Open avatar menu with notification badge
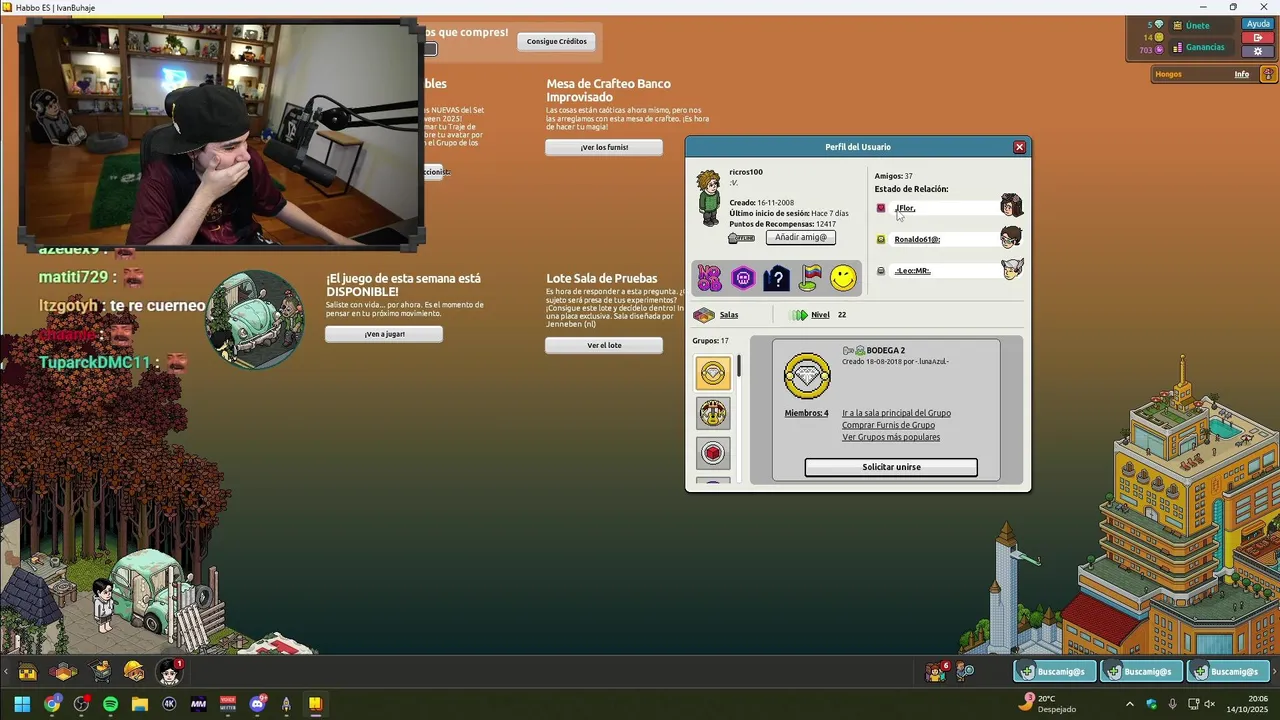 tap(169, 671)
